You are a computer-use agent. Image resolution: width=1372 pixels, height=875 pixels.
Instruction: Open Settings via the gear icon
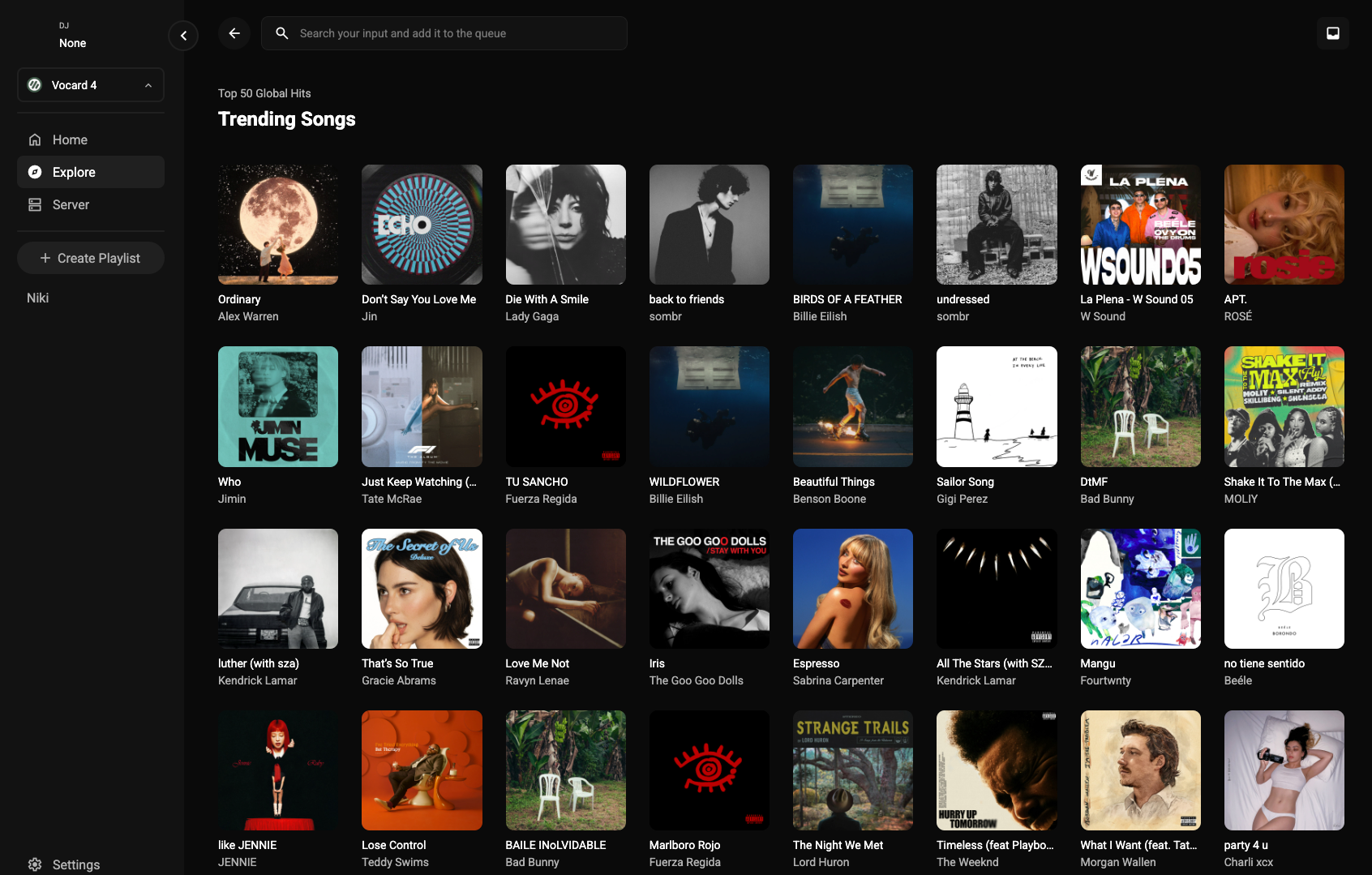pyautogui.click(x=35, y=864)
